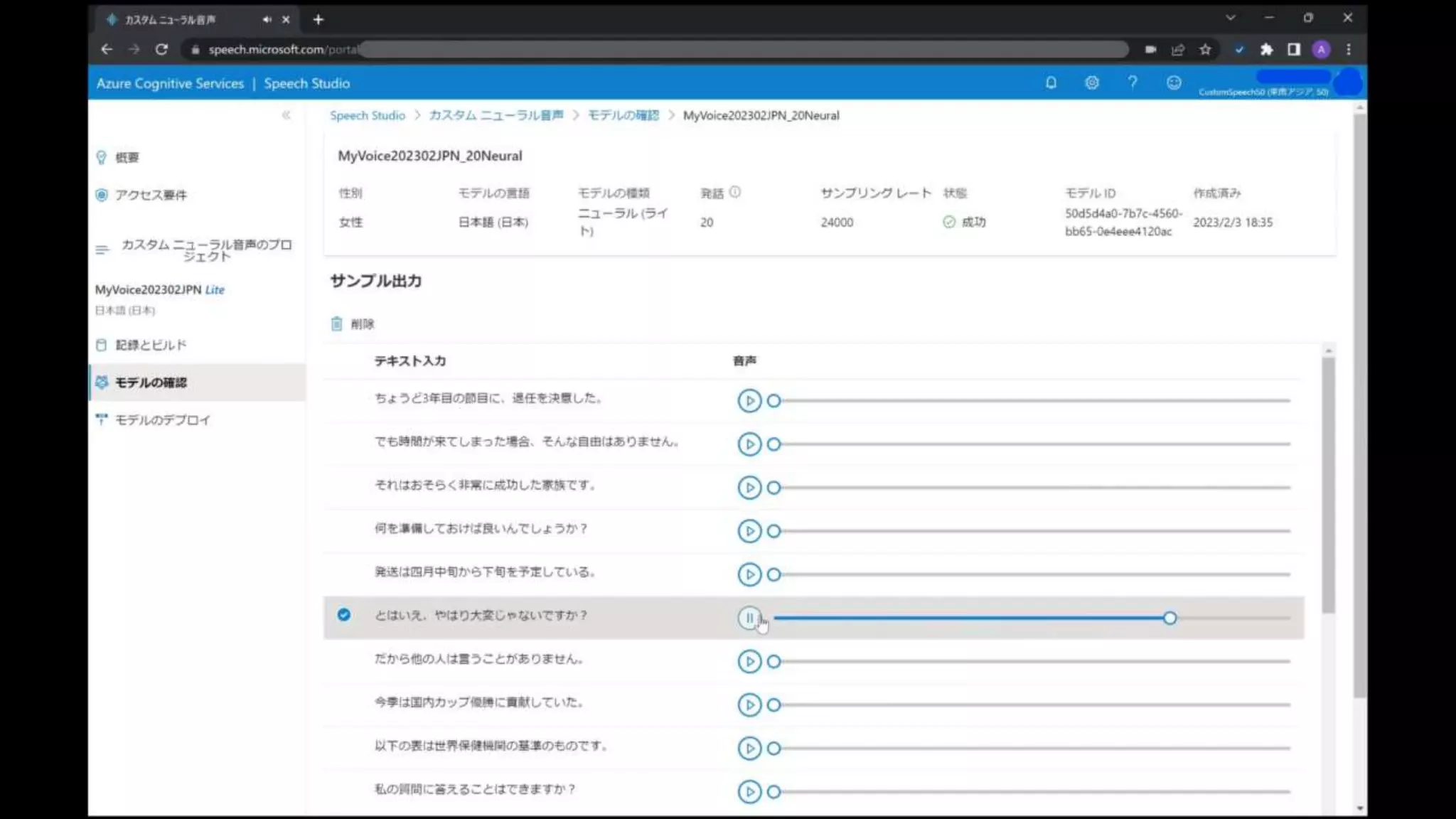Select 記録とビルド in sidebar
The width and height of the screenshot is (1456, 819).
click(x=151, y=346)
